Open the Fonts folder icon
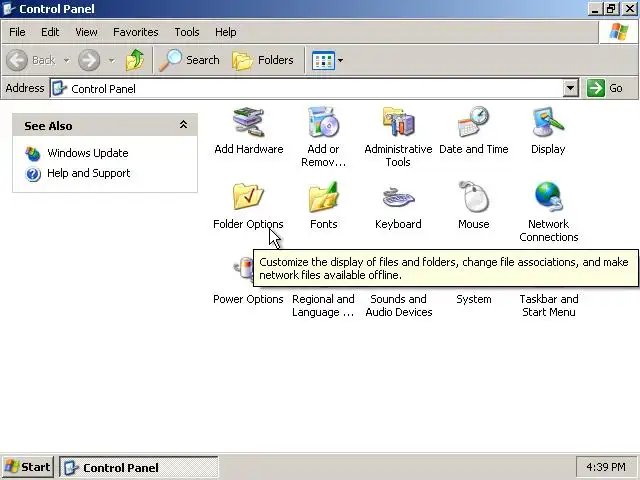The image size is (640, 480). [x=323, y=197]
